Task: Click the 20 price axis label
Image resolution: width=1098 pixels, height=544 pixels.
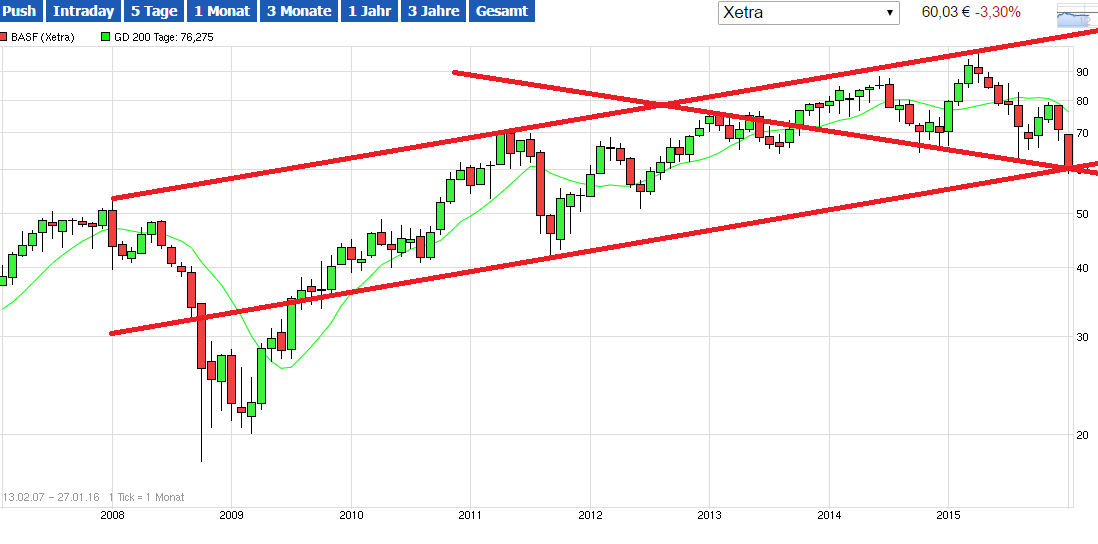Action: (x=1082, y=435)
